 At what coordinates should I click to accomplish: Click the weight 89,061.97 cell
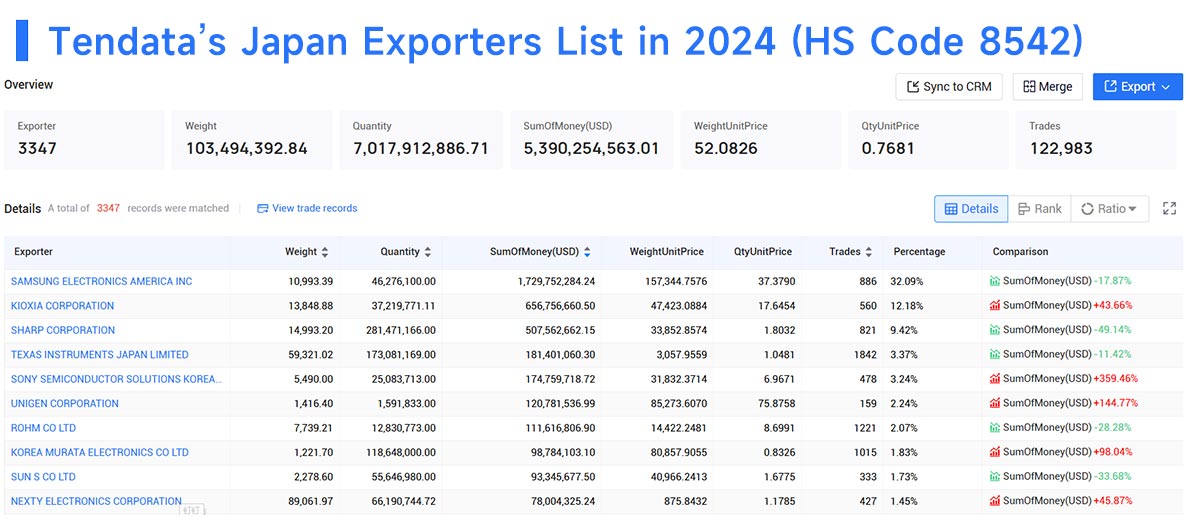pos(310,501)
